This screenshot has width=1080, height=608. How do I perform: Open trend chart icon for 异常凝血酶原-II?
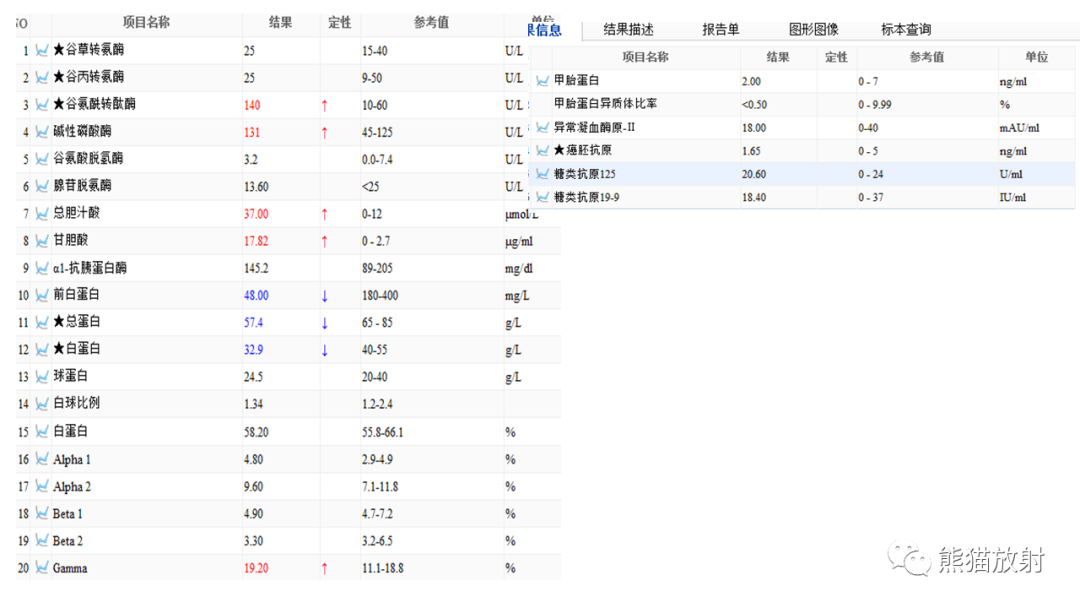(543, 127)
